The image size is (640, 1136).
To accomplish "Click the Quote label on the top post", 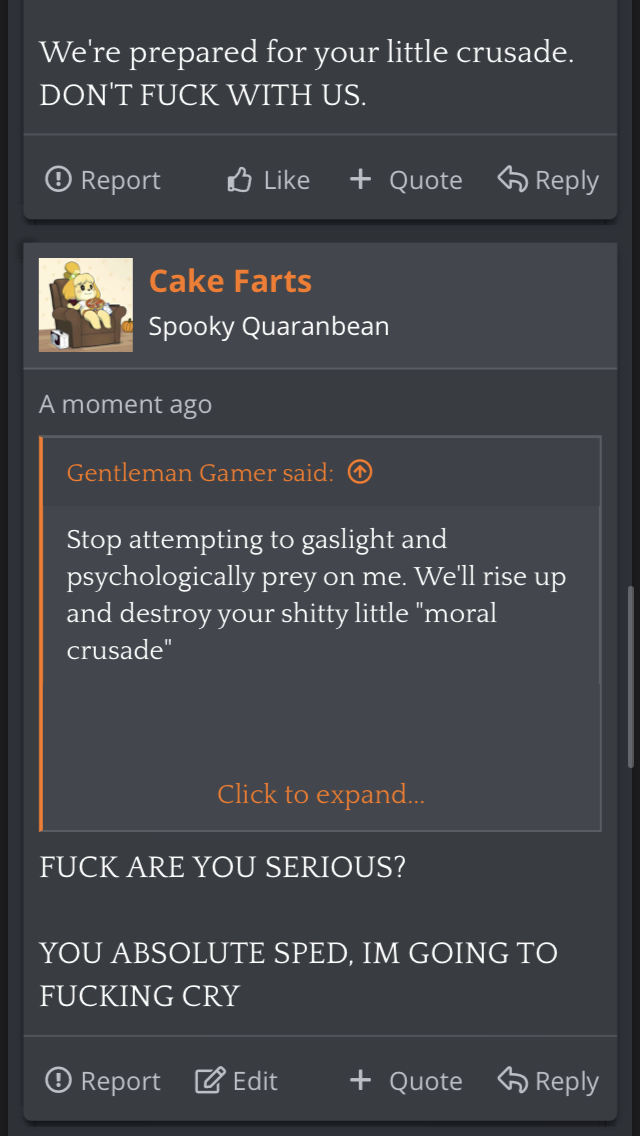I will (425, 180).
